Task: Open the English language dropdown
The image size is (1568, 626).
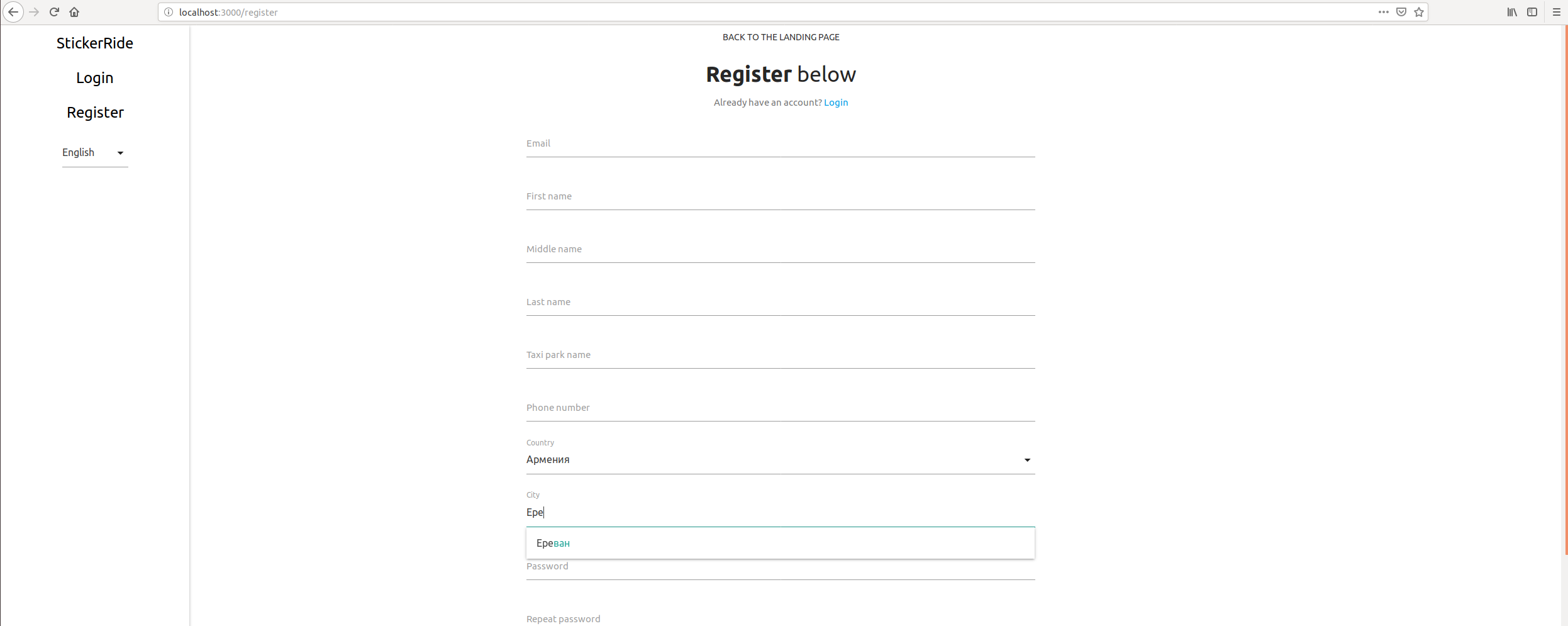Action: point(94,153)
